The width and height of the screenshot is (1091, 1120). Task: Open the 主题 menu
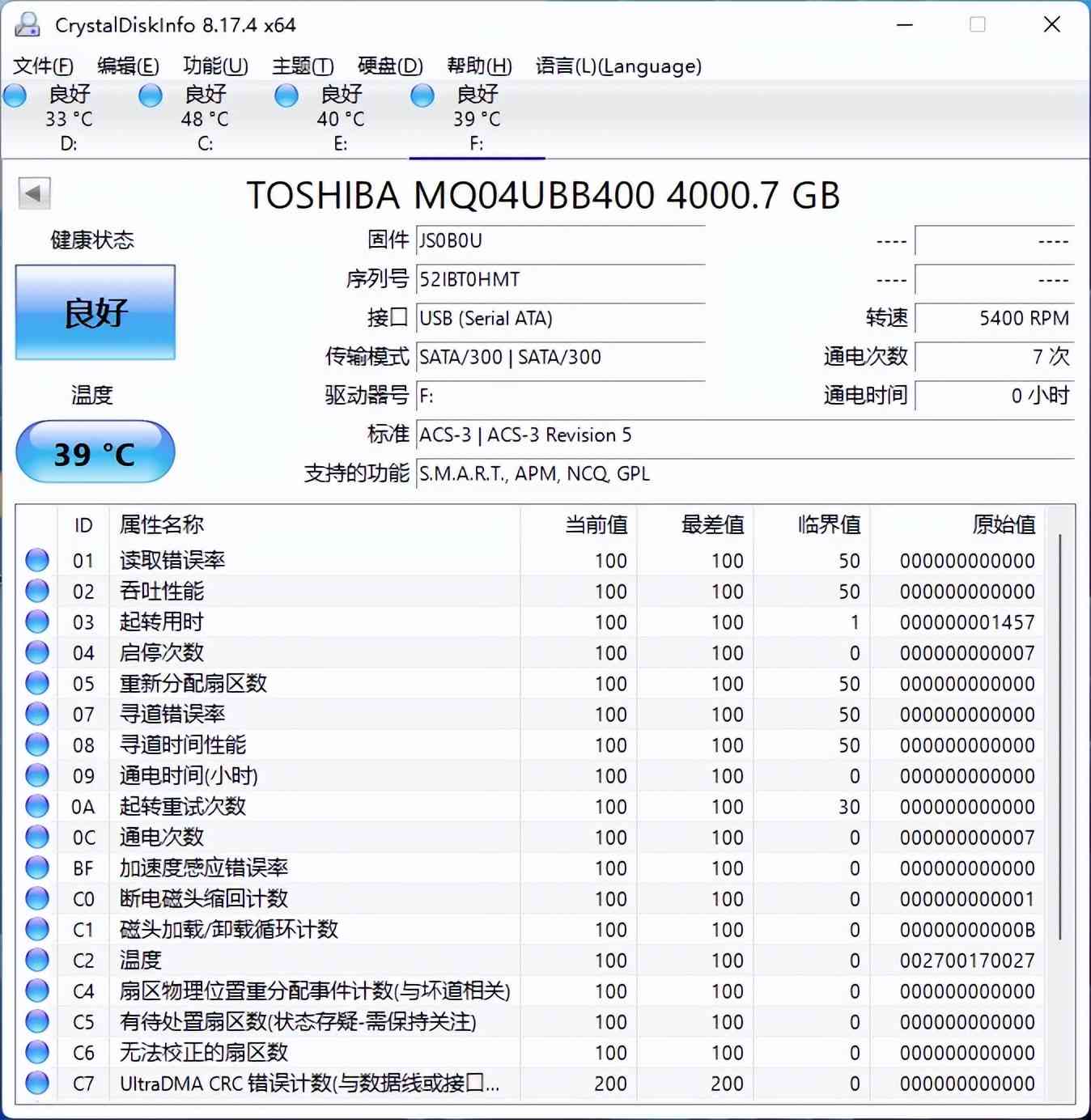pyautogui.click(x=301, y=66)
